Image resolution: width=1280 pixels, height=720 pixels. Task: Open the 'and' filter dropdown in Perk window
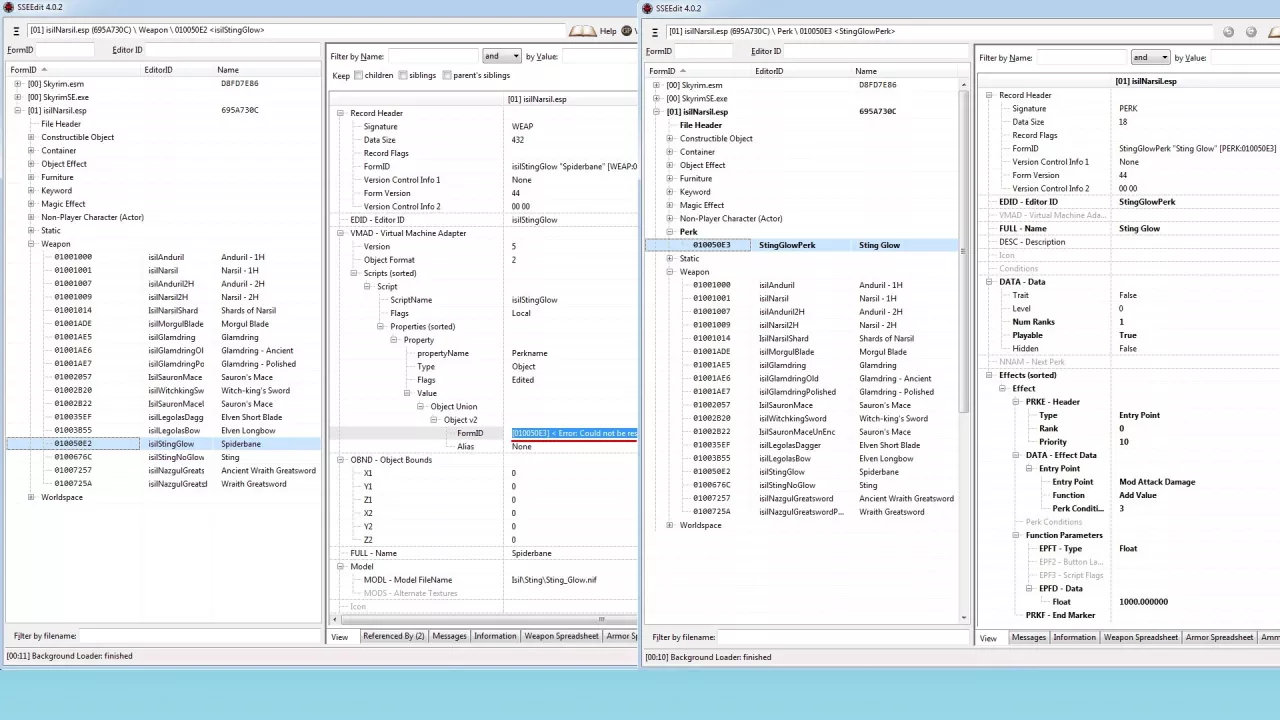1149,57
